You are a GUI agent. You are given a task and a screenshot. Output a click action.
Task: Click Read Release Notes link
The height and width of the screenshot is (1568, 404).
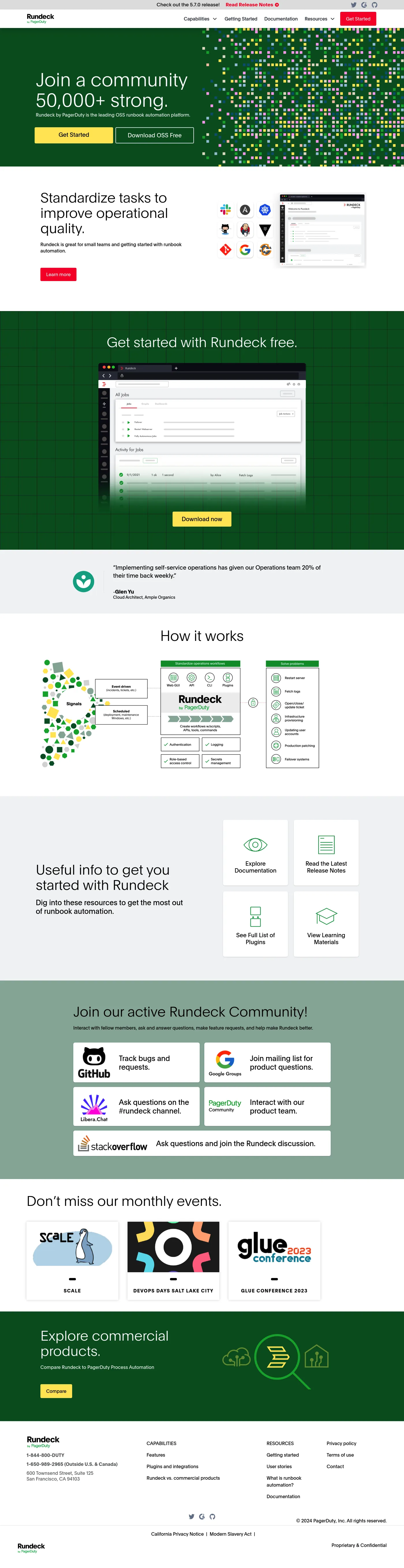click(252, 5)
